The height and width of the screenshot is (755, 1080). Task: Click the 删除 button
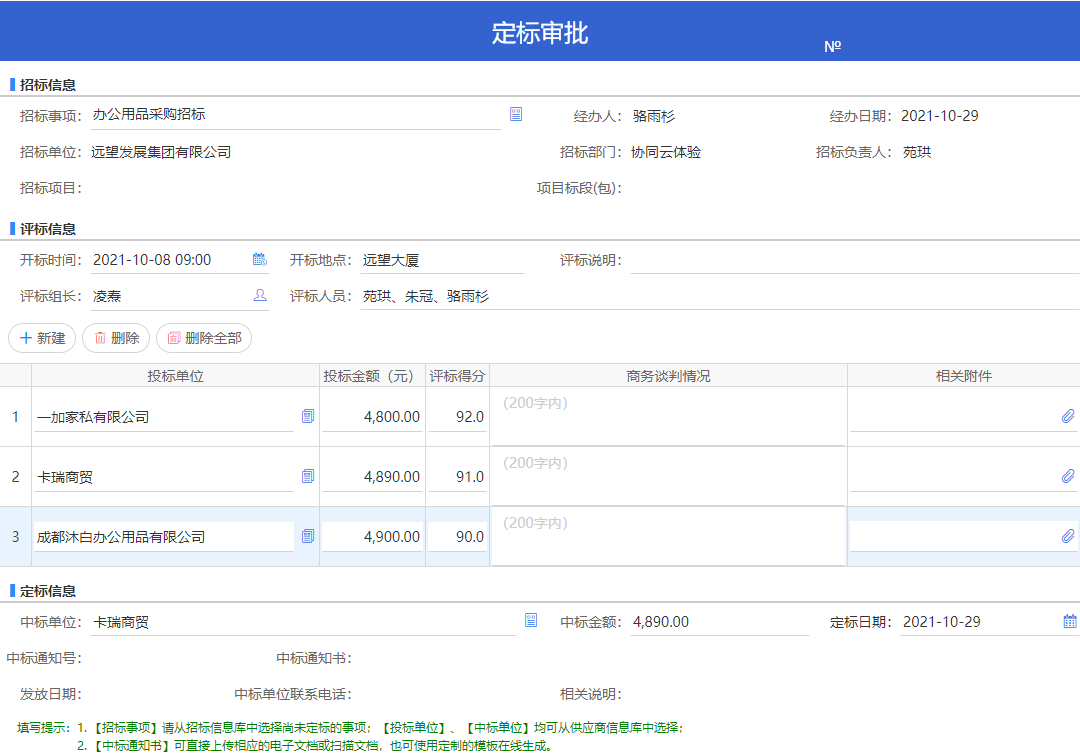(x=116, y=338)
